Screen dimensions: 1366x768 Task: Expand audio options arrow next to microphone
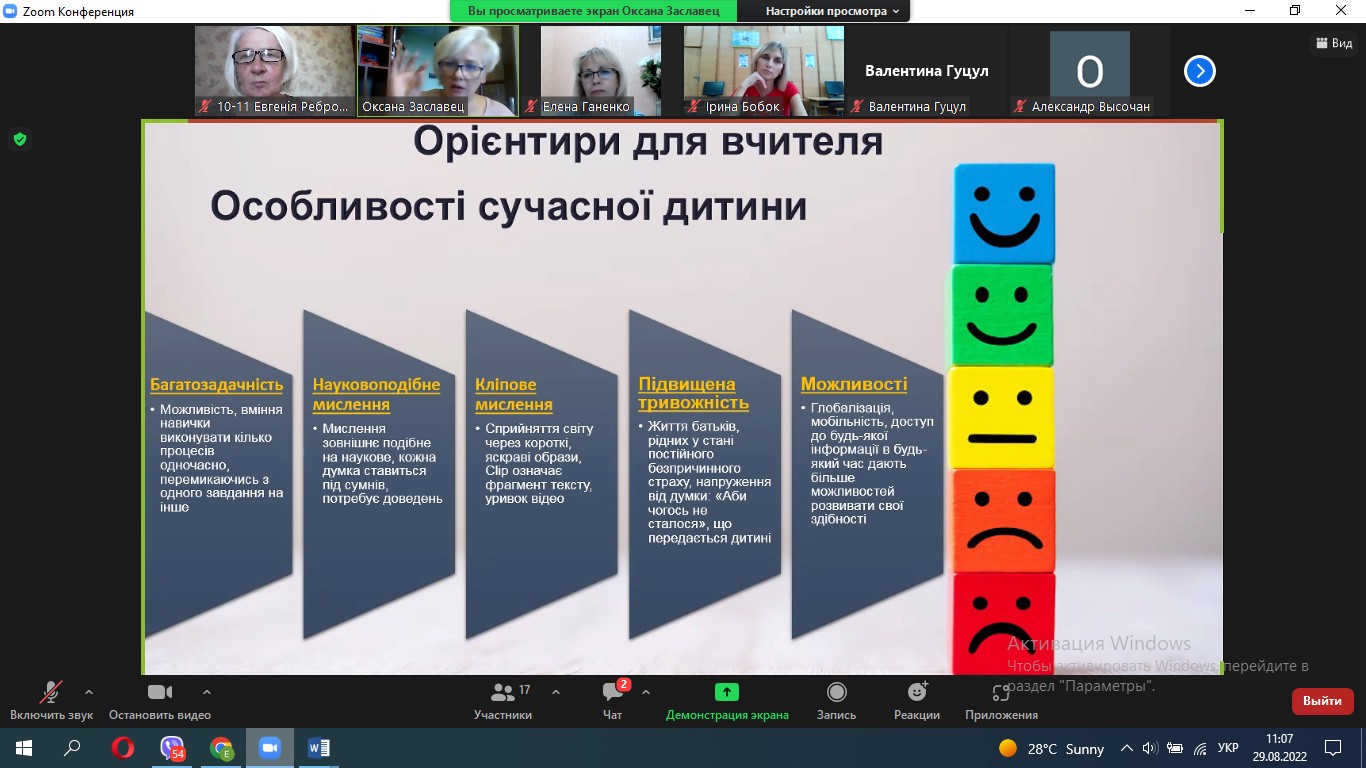(x=89, y=692)
